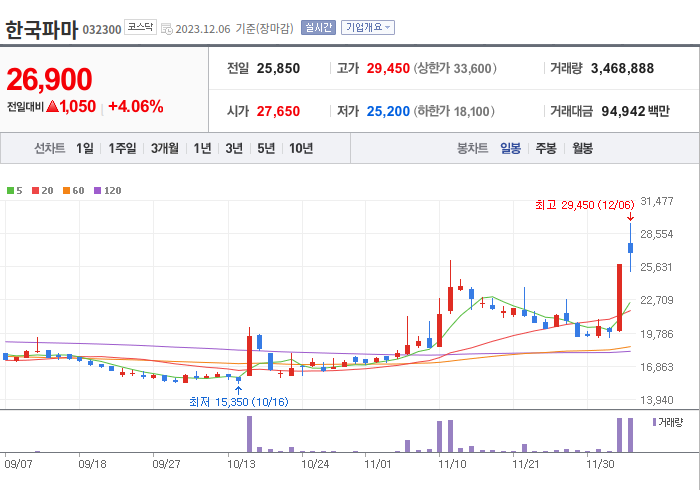Click the red 20-day moving average swatch
700x490 pixels.
point(35,191)
